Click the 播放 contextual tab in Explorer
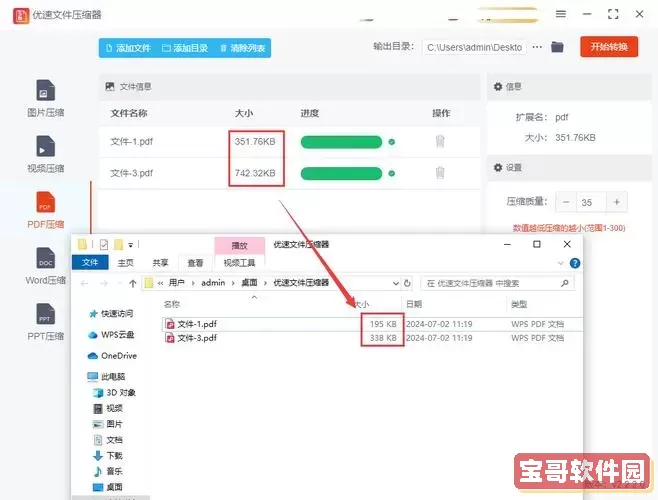This screenshot has height=500, width=658. [x=240, y=246]
